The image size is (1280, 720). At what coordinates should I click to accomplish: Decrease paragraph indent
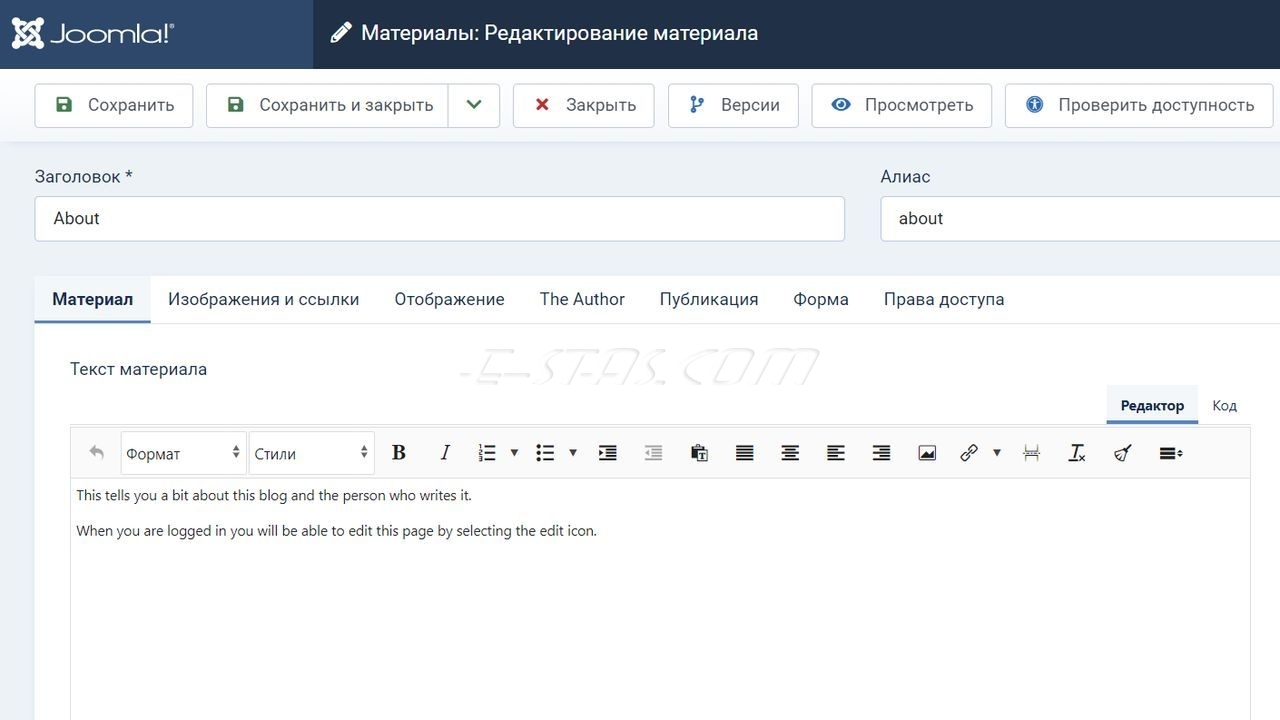[x=653, y=453]
